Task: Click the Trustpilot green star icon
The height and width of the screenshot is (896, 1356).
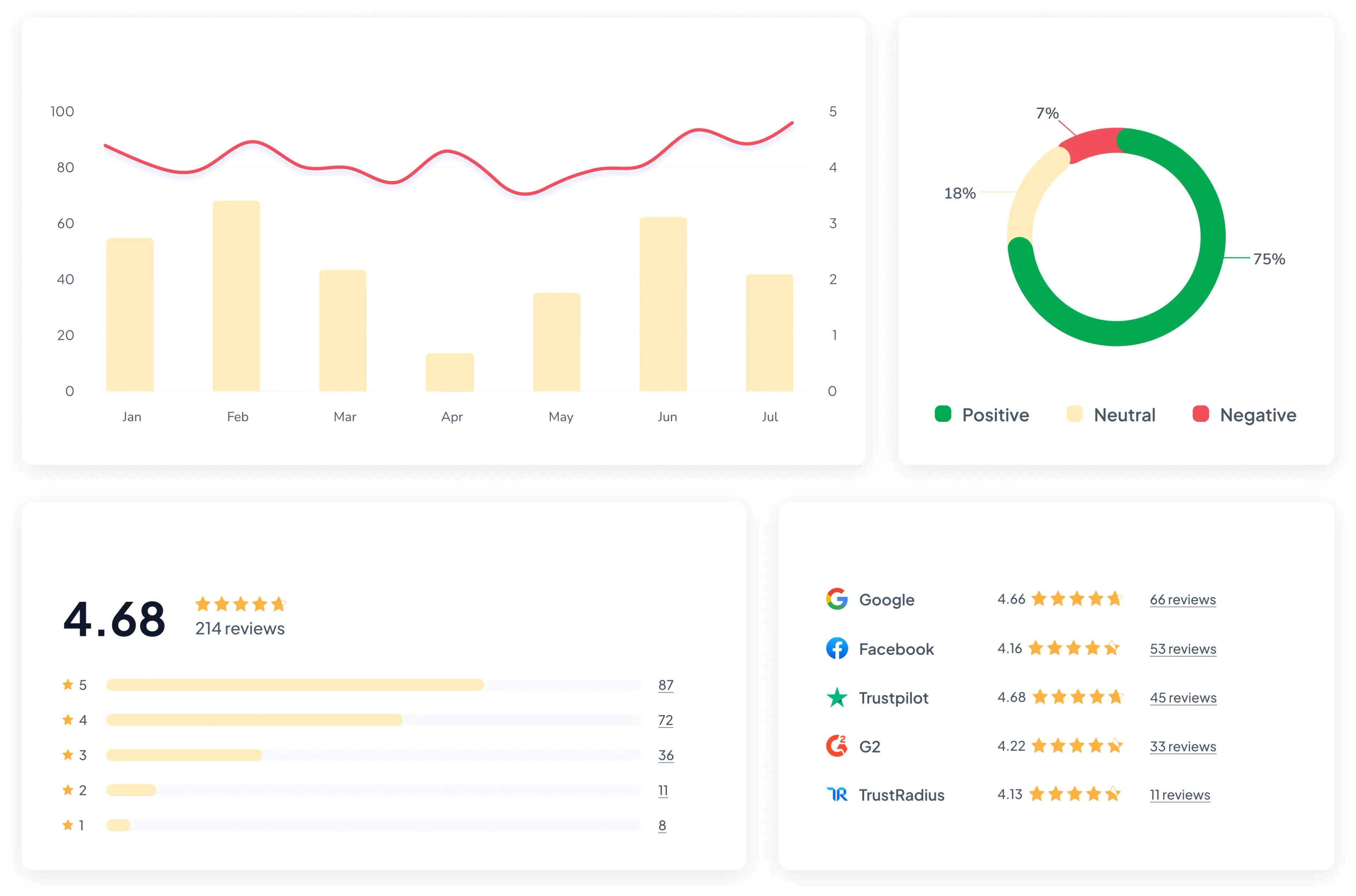Action: pyautogui.click(x=837, y=697)
